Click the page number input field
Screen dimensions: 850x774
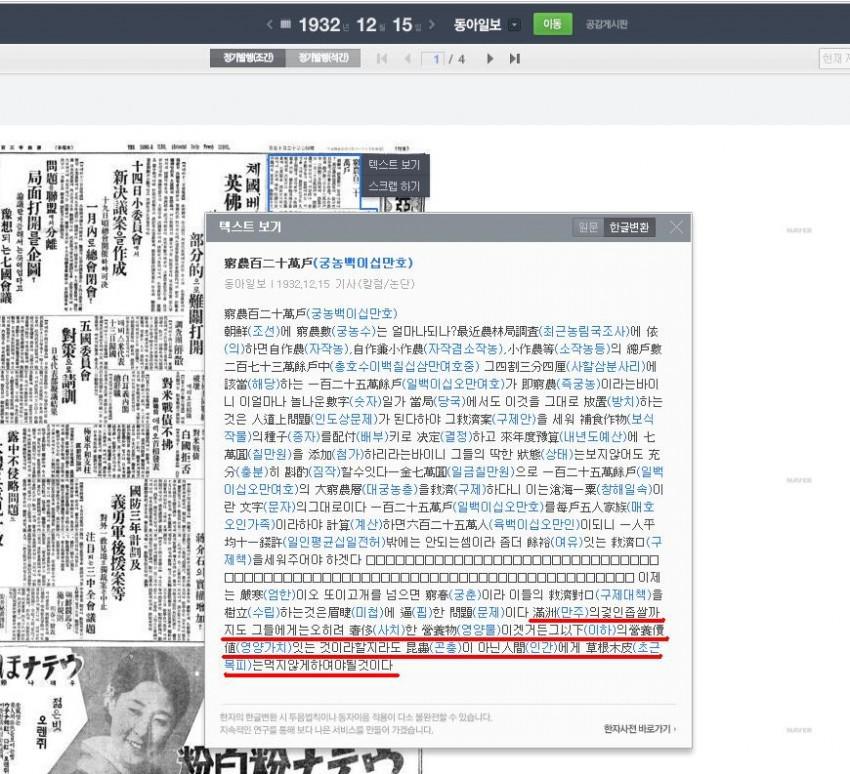pyautogui.click(x=437, y=59)
